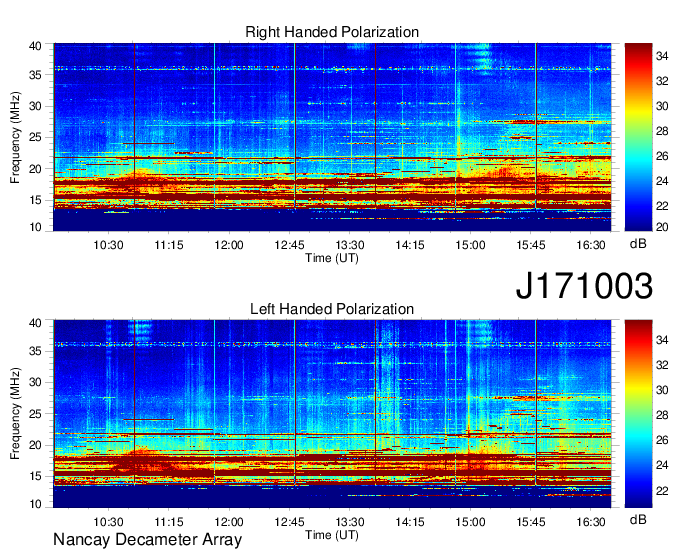Image resolution: width=680 pixels, height=552 pixels.
Task: Click the 30 dB value on Right Handed colorbar
Action: [x=662, y=106]
